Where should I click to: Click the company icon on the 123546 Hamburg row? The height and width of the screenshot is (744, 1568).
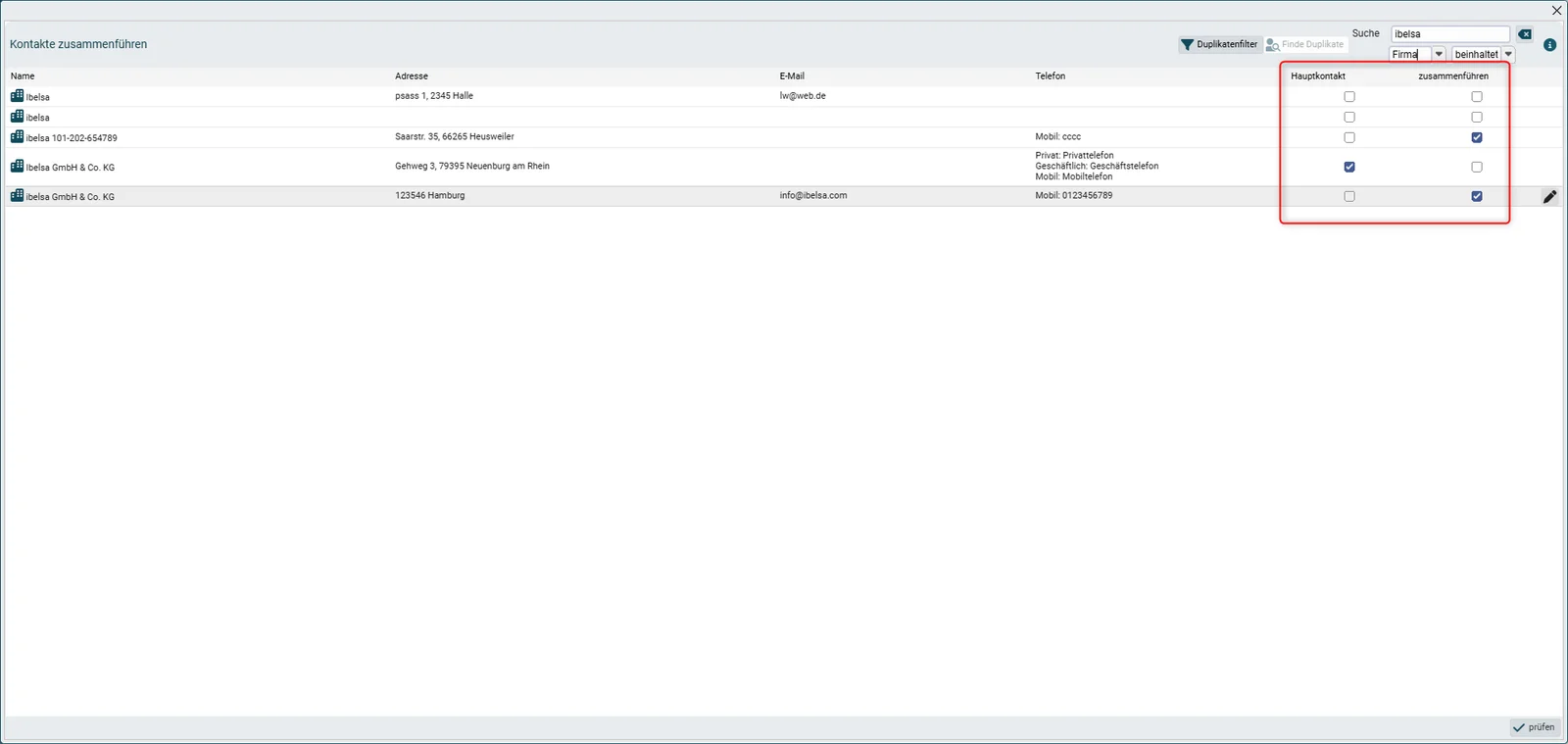pyautogui.click(x=17, y=196)
